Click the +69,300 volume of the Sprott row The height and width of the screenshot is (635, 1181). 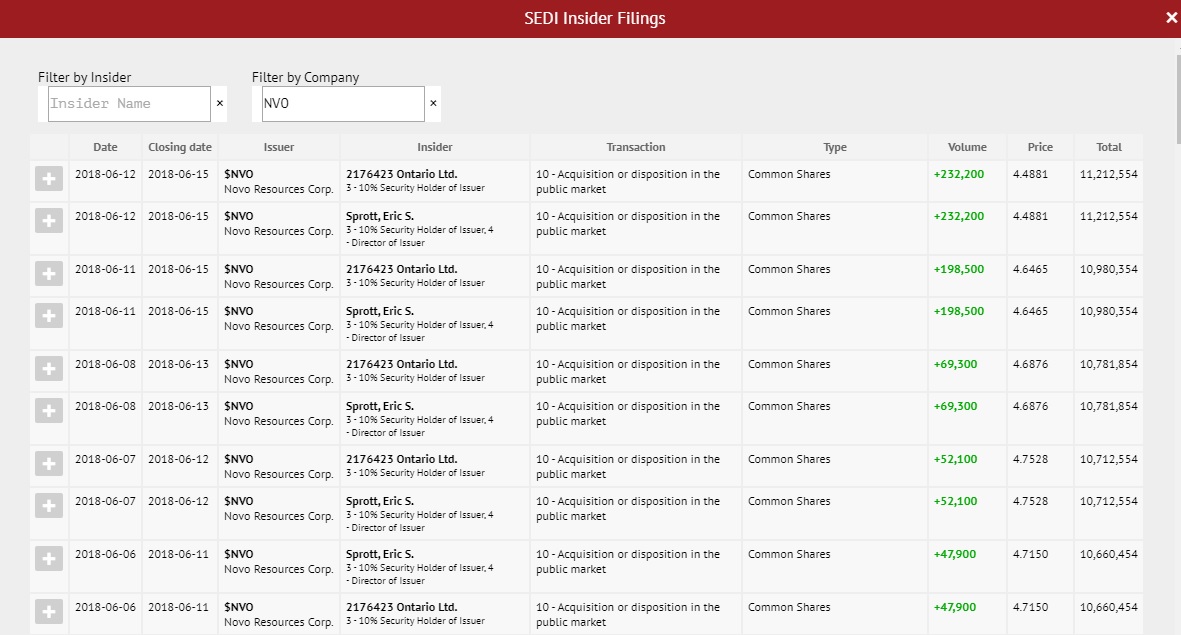(956, 406)
